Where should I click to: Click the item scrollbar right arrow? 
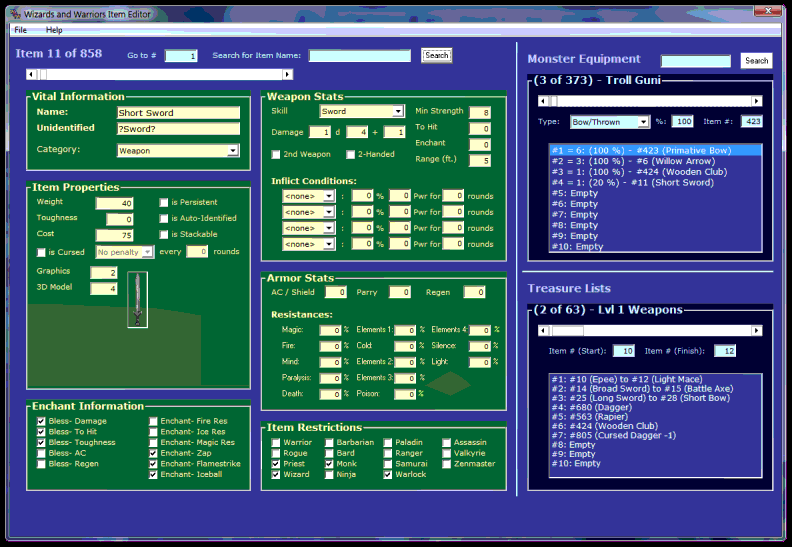[x=287, y=74]
